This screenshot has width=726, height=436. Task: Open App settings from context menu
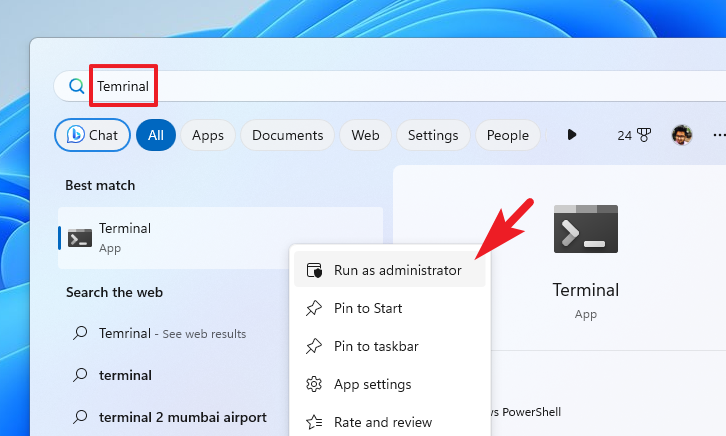pos(390,384)
